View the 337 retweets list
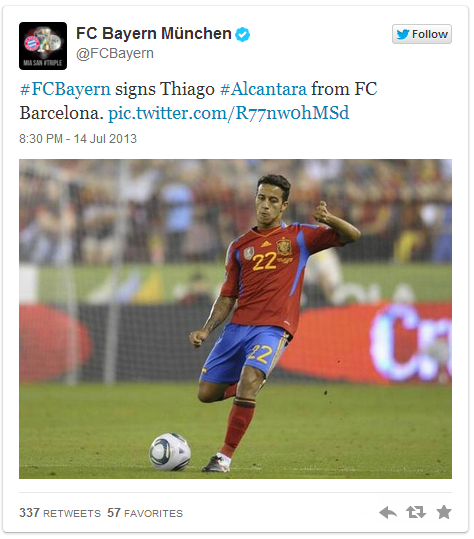 click(60, 513)
